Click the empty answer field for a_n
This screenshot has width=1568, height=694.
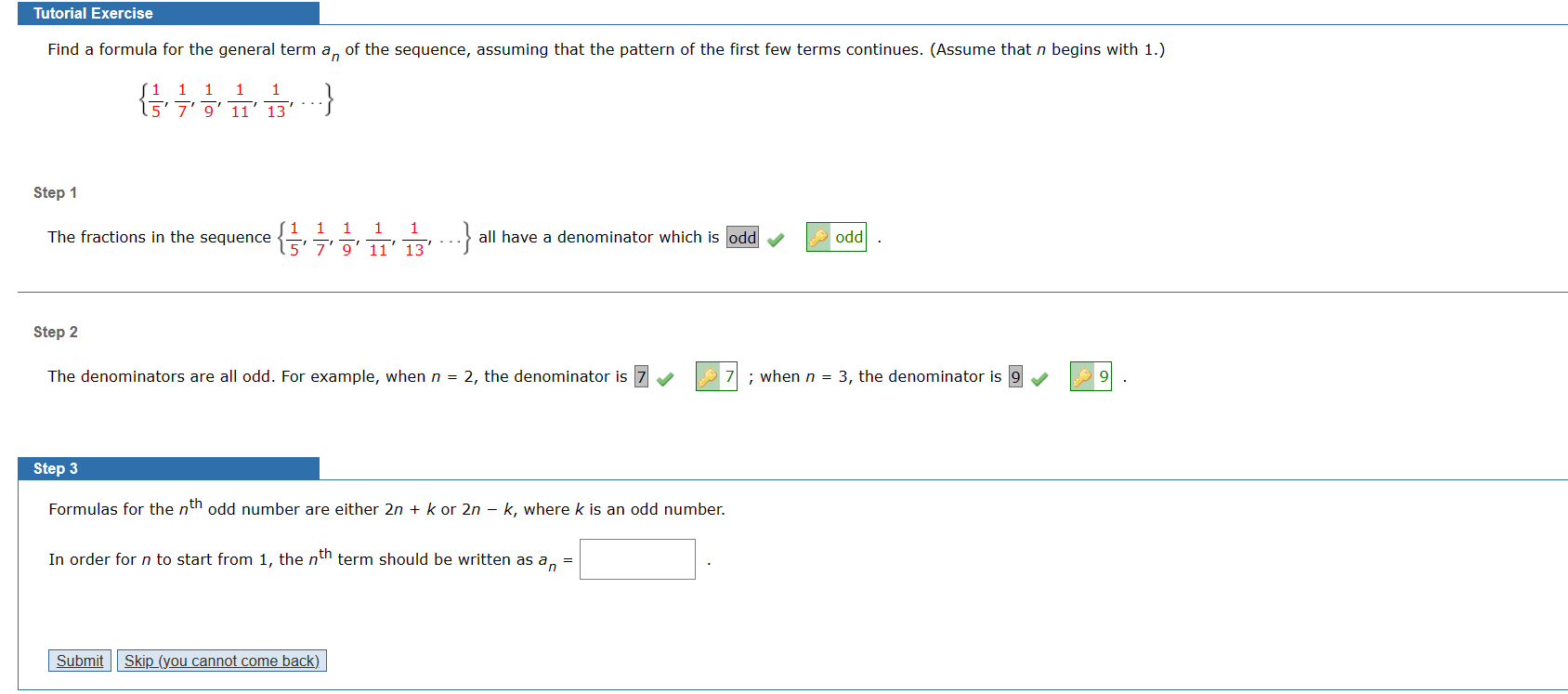pos(636,558)
